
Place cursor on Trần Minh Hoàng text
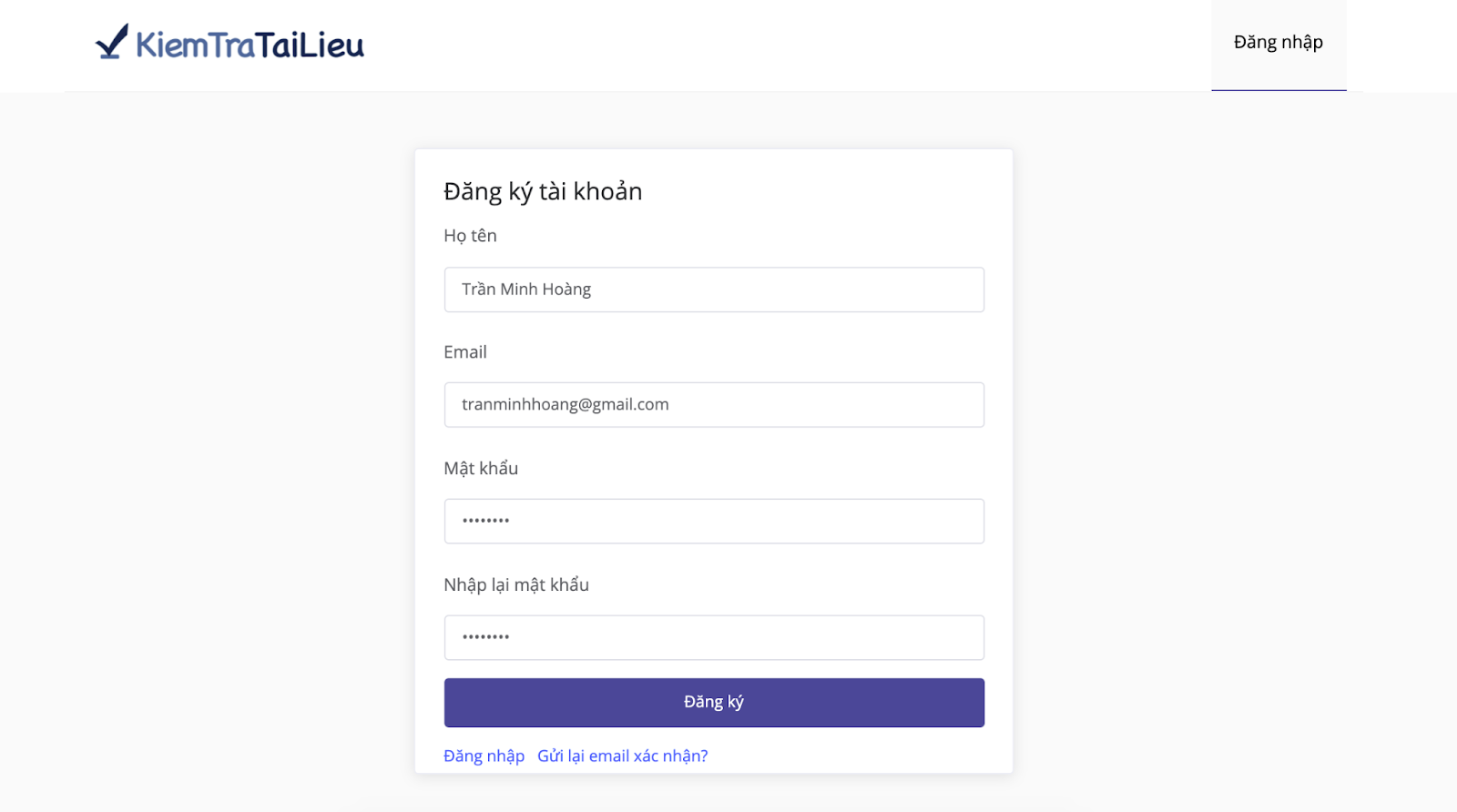click(526, 289)
